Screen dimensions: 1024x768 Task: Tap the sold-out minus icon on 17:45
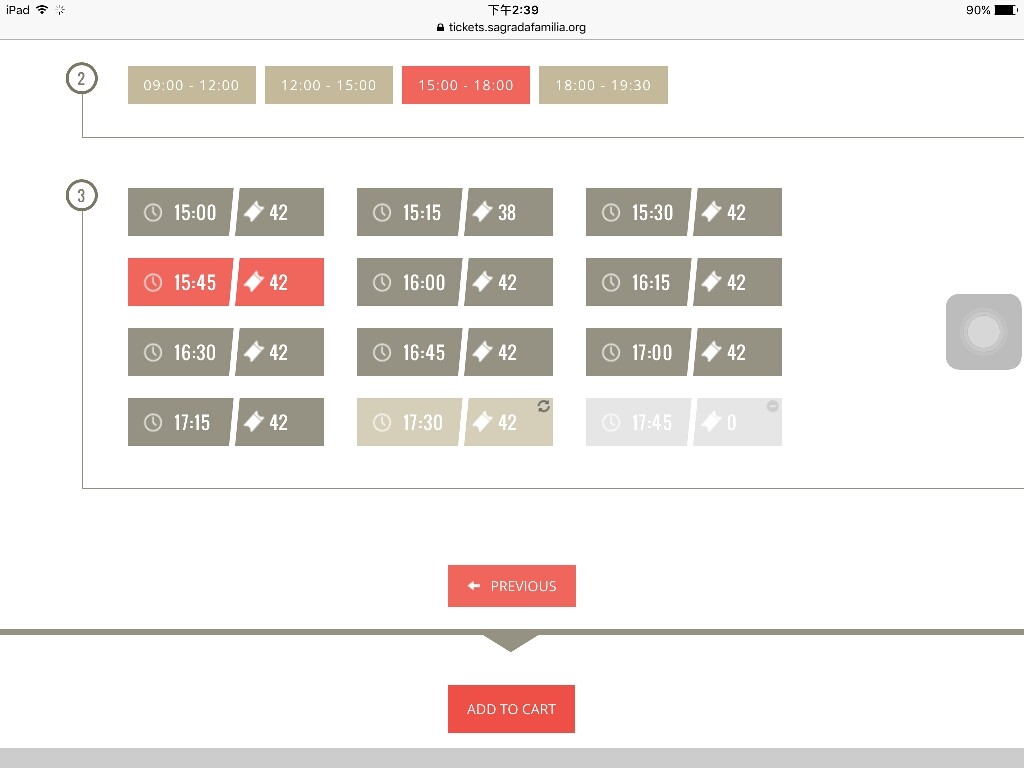click(773, 406)
